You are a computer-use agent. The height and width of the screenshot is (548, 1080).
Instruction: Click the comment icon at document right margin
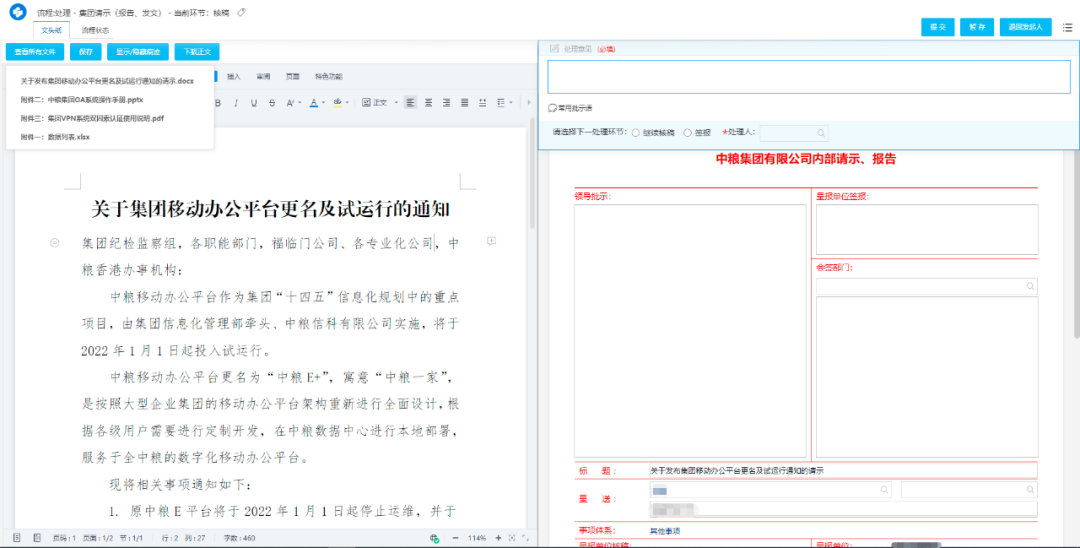(491, 241)
